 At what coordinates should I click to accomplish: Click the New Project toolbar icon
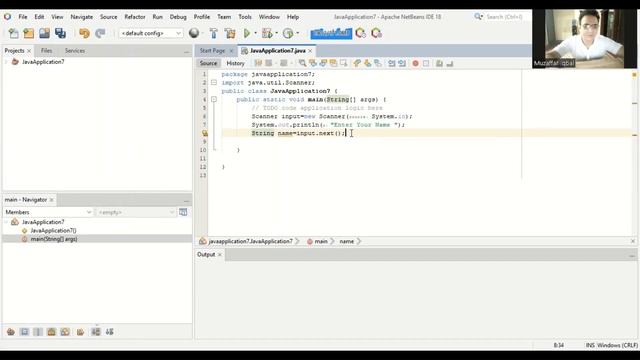tap(29, 33)
